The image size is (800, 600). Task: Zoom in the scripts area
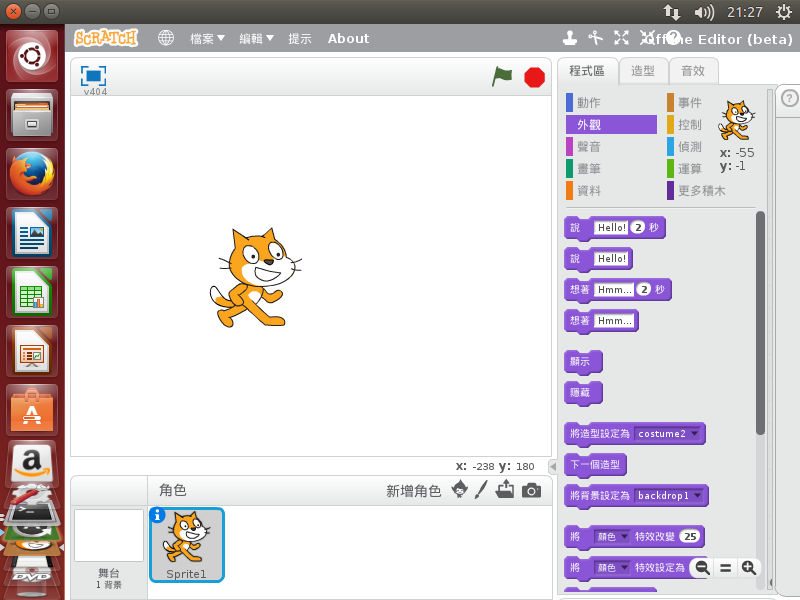pyautogui.click(x=748, y=567)
